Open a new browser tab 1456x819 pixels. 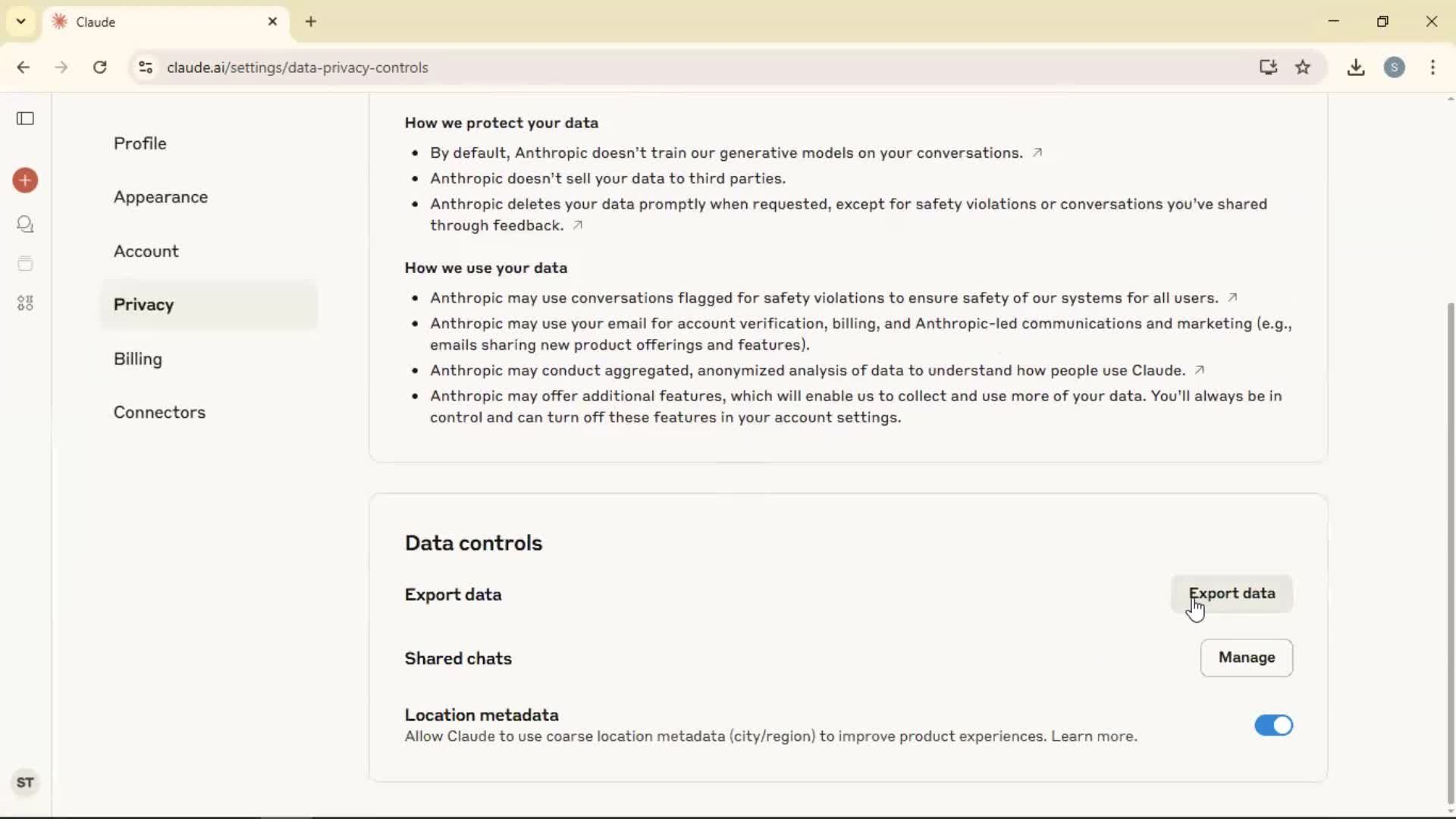[x=311, y=21]
